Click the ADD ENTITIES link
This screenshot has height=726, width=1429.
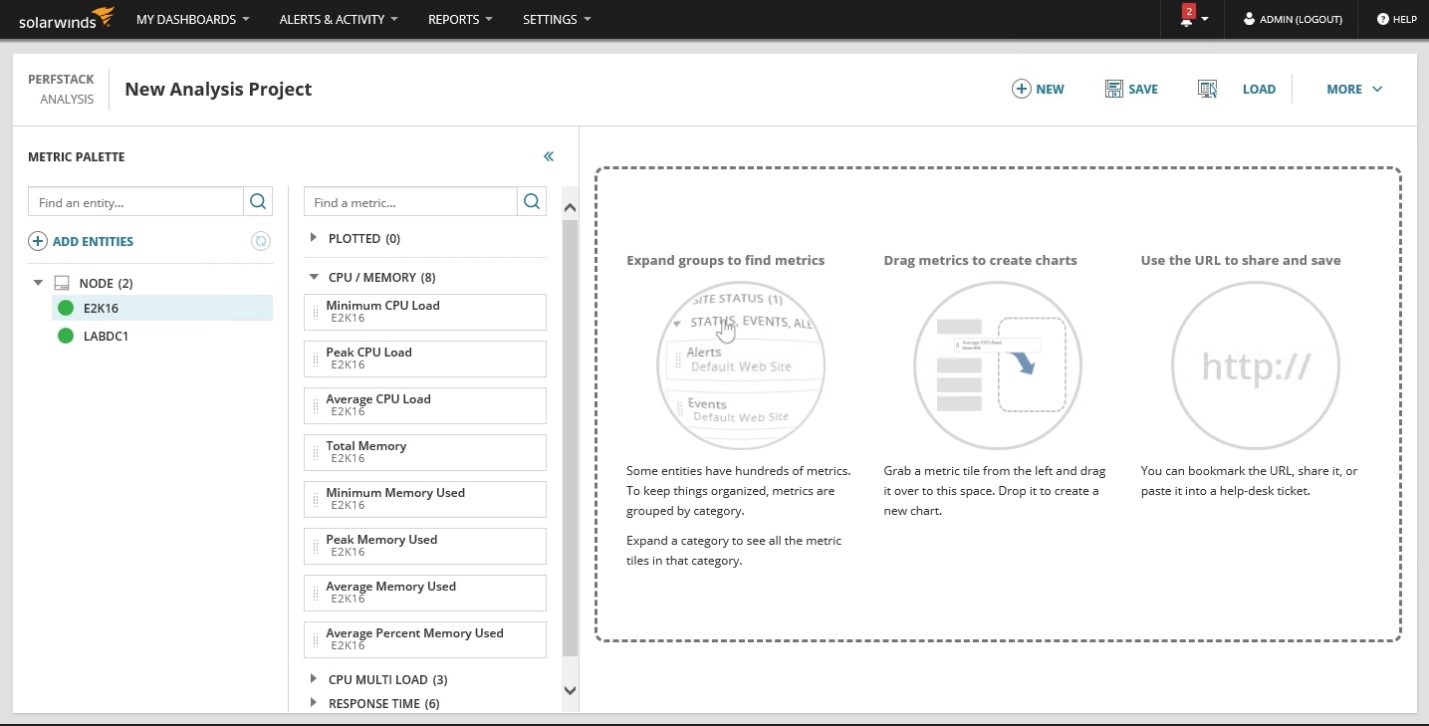93,241
